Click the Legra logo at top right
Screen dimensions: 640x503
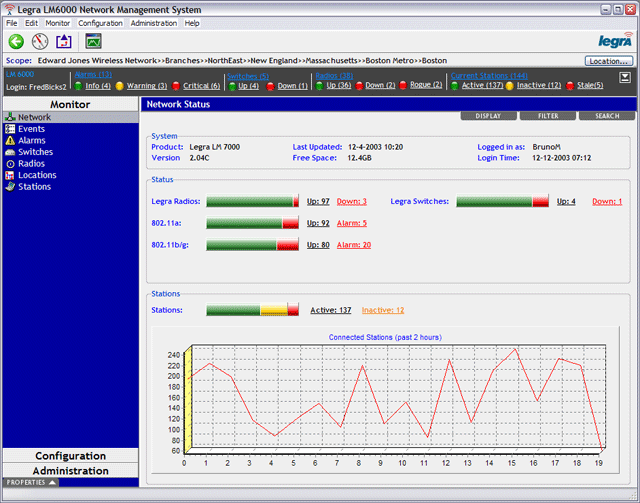coord(616,40)
